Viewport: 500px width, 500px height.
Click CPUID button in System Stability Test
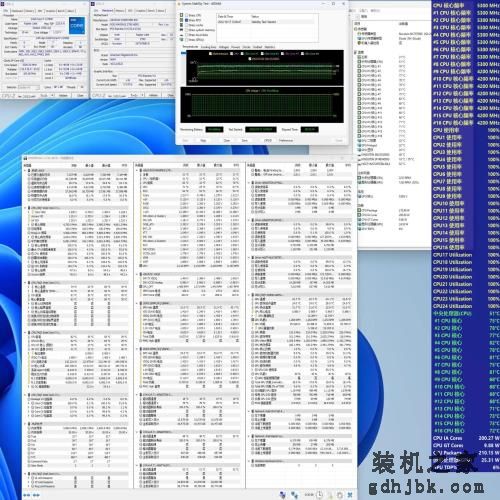268,140
